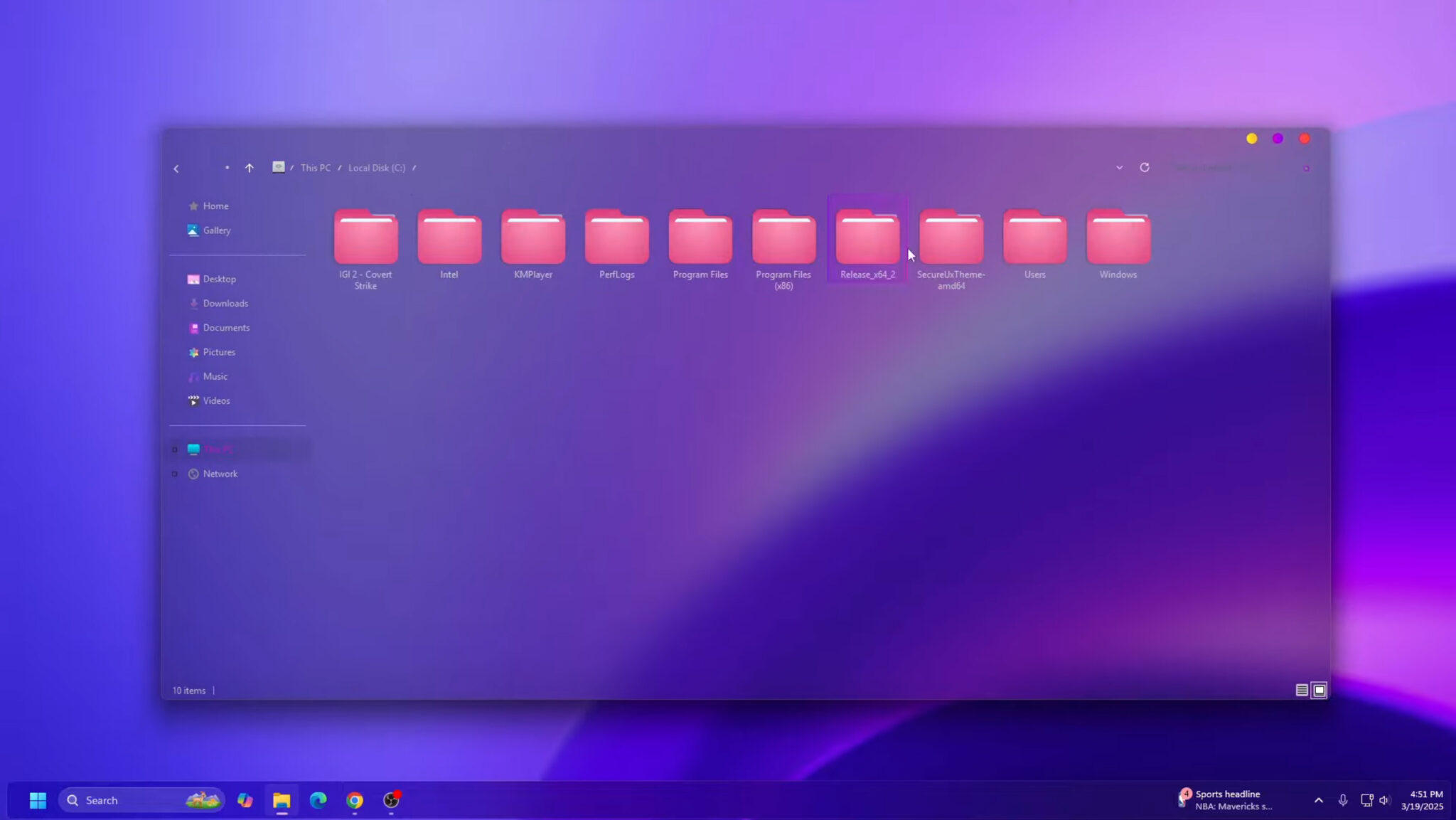
Task: Open Google Chrome from the taskbar
Action: 353,799
